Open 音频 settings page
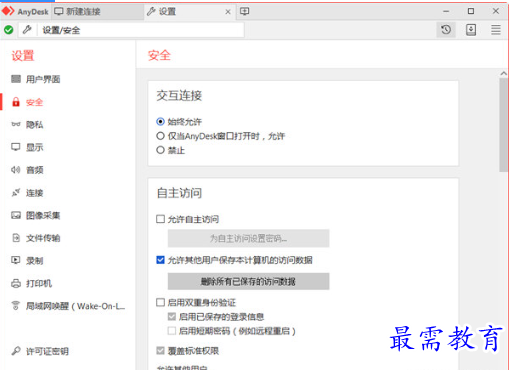The height and width of the screenshot is (370, 511). [35, 170]
